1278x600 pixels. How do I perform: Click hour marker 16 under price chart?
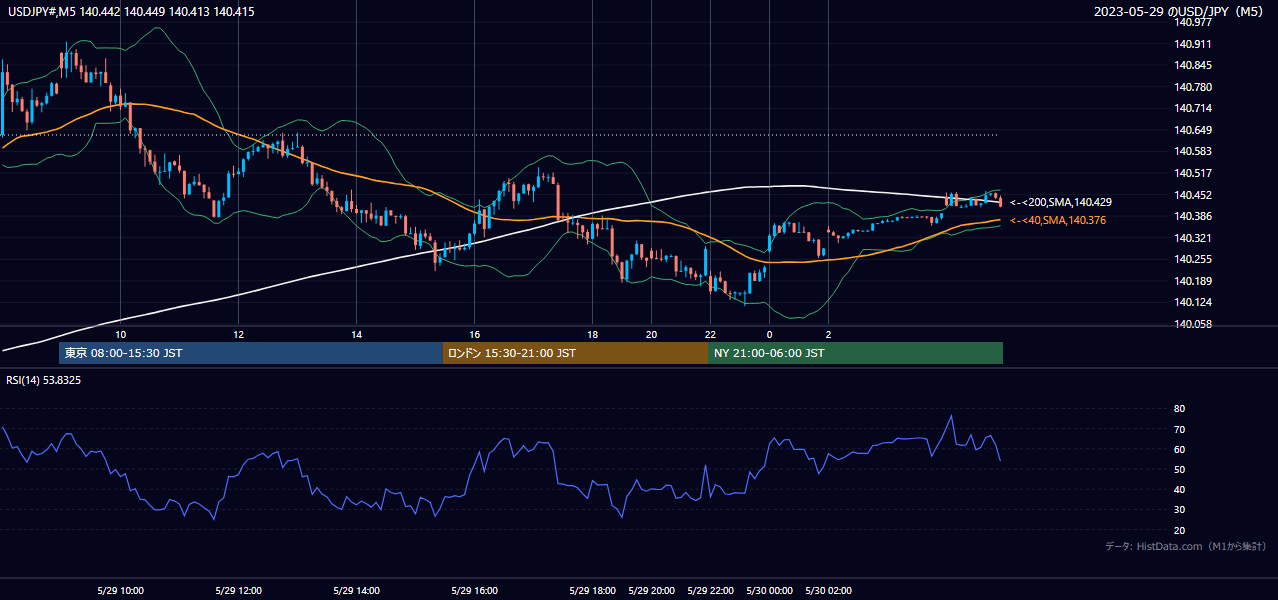[475, 335]
